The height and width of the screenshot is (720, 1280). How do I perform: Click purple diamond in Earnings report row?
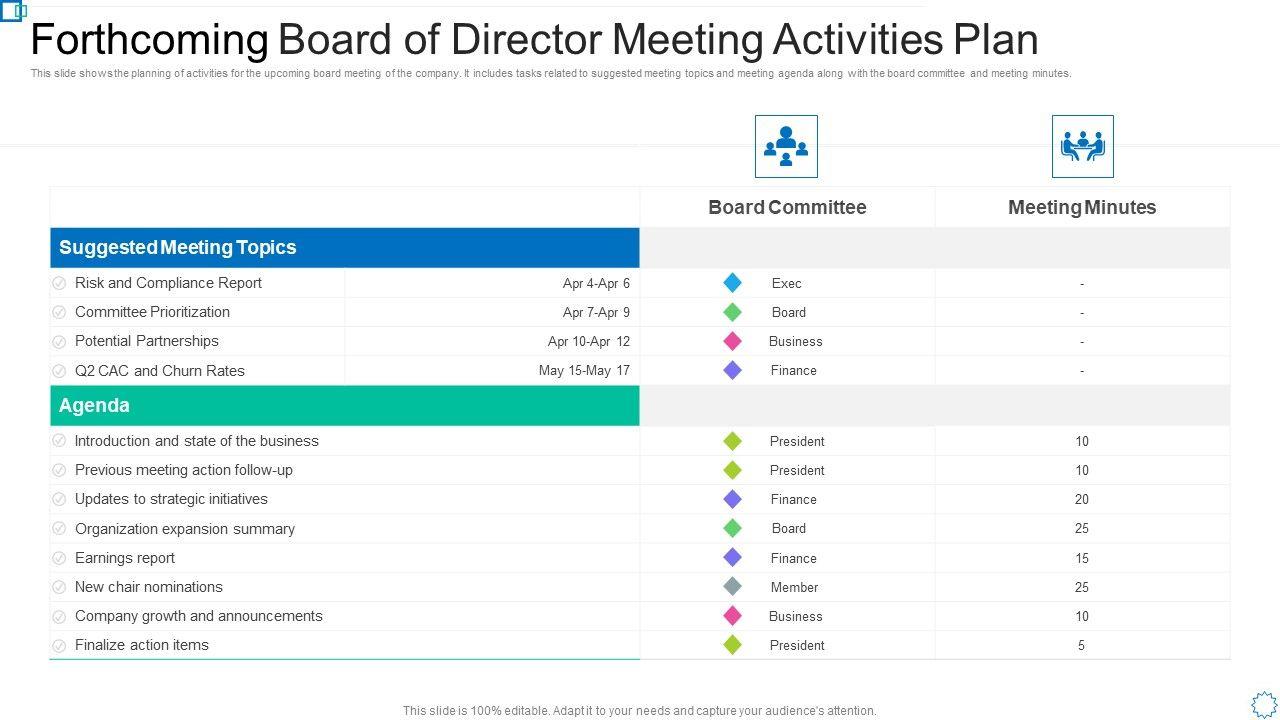[x=733, y=558]
